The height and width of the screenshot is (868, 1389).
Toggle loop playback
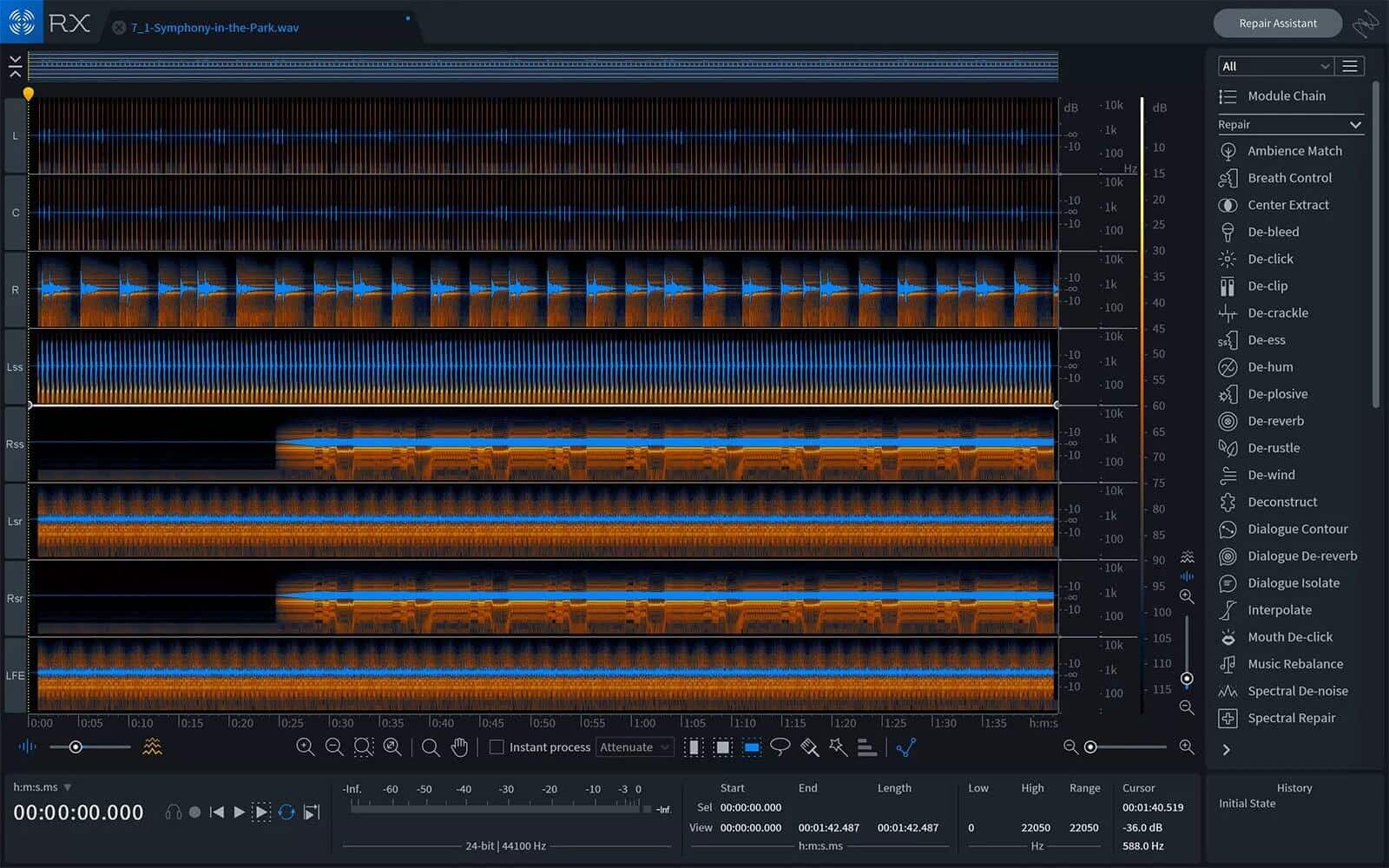coord(286,812)
